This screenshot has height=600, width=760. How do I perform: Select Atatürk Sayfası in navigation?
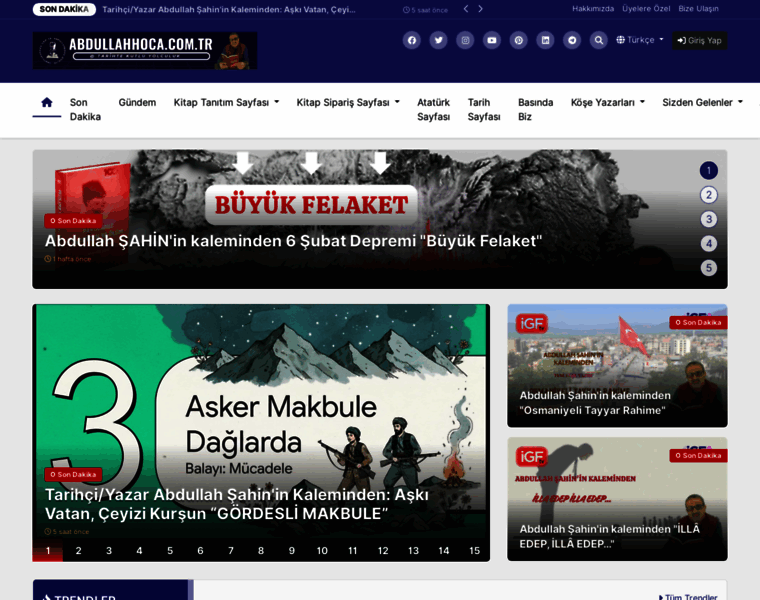[433, 109]
